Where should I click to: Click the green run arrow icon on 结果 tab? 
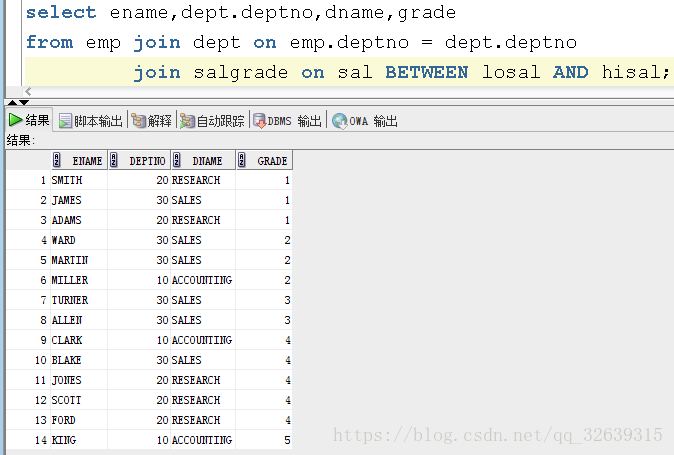[x=15, y=120]
